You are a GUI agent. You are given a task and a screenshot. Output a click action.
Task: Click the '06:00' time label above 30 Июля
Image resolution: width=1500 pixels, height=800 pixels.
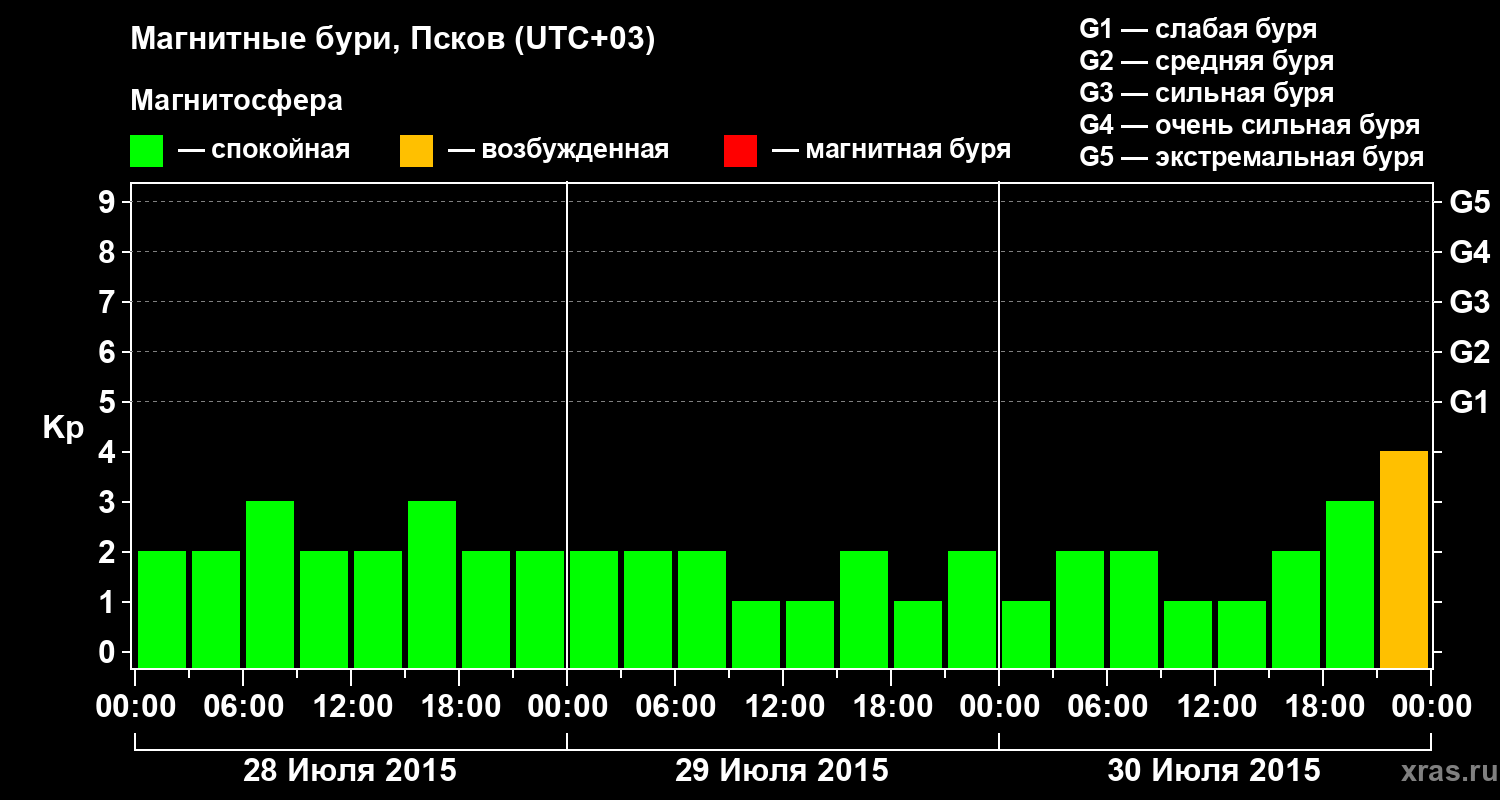pos(1108,707)
